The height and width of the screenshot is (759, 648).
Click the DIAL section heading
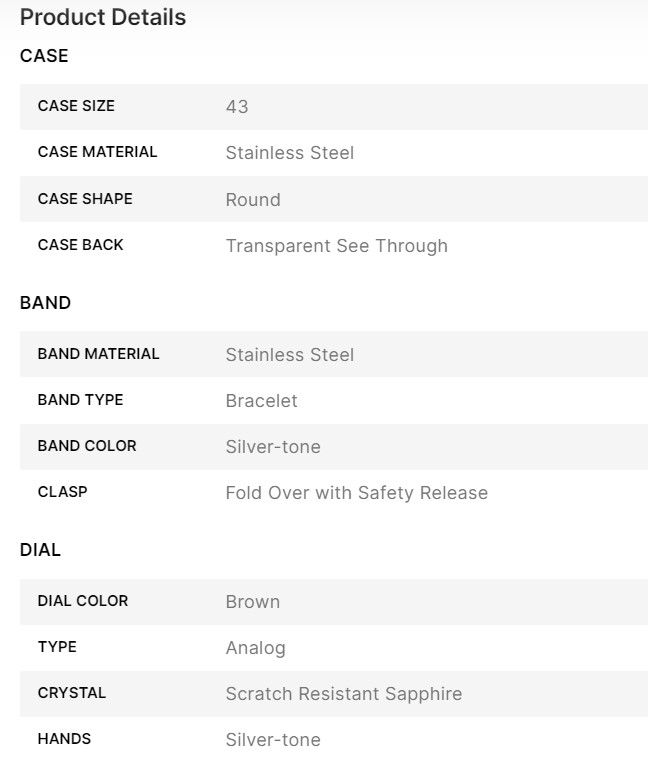point(40,550)
